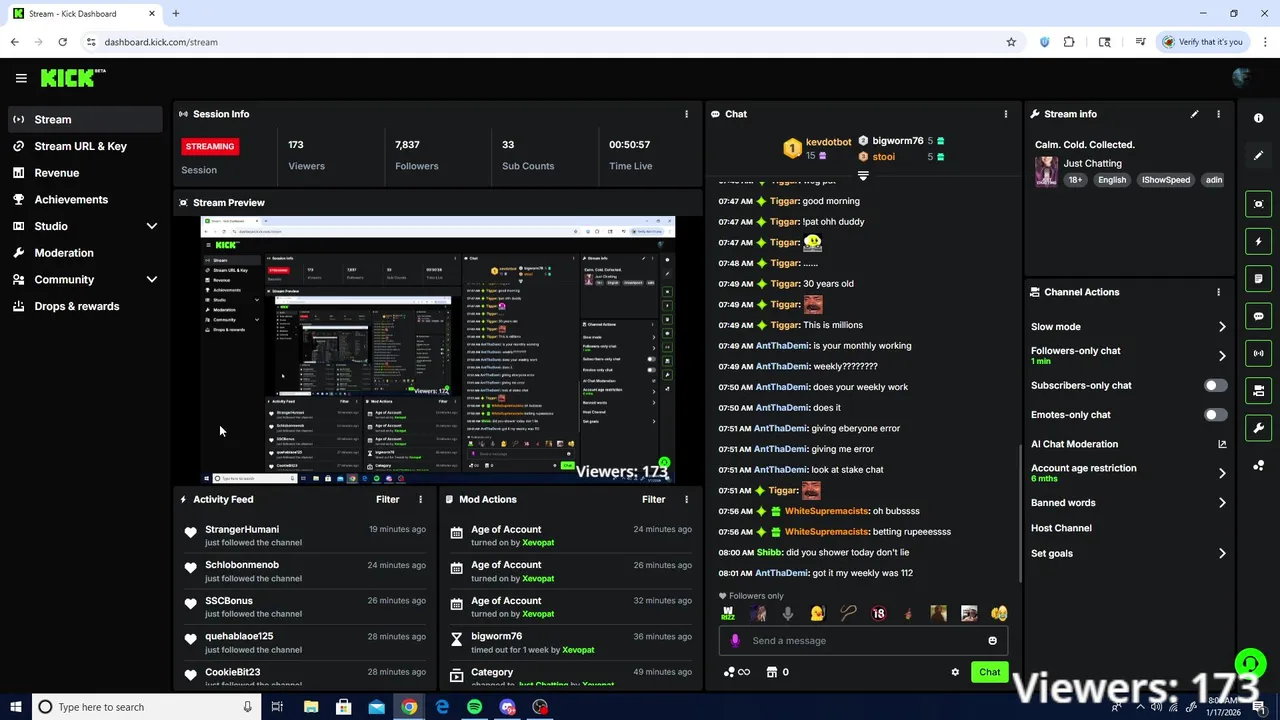Go to Stream URL & Key page
Screen dimensions: 1280x720
pyautogui.click(x=85, y=146)
